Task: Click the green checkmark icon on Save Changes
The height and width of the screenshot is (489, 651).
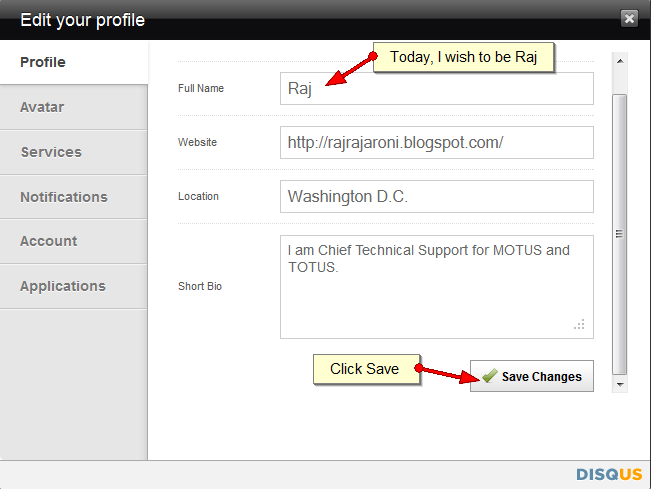Action: tap(490, 375)
